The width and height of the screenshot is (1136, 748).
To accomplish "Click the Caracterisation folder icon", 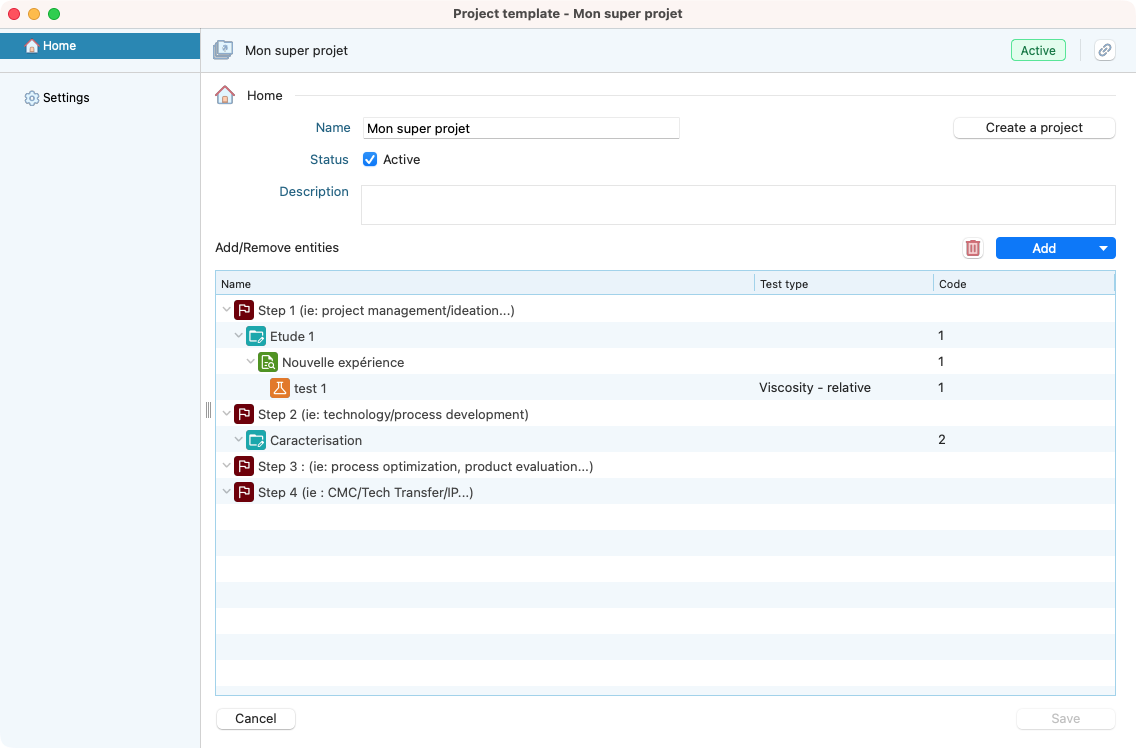I will point(256,440).
